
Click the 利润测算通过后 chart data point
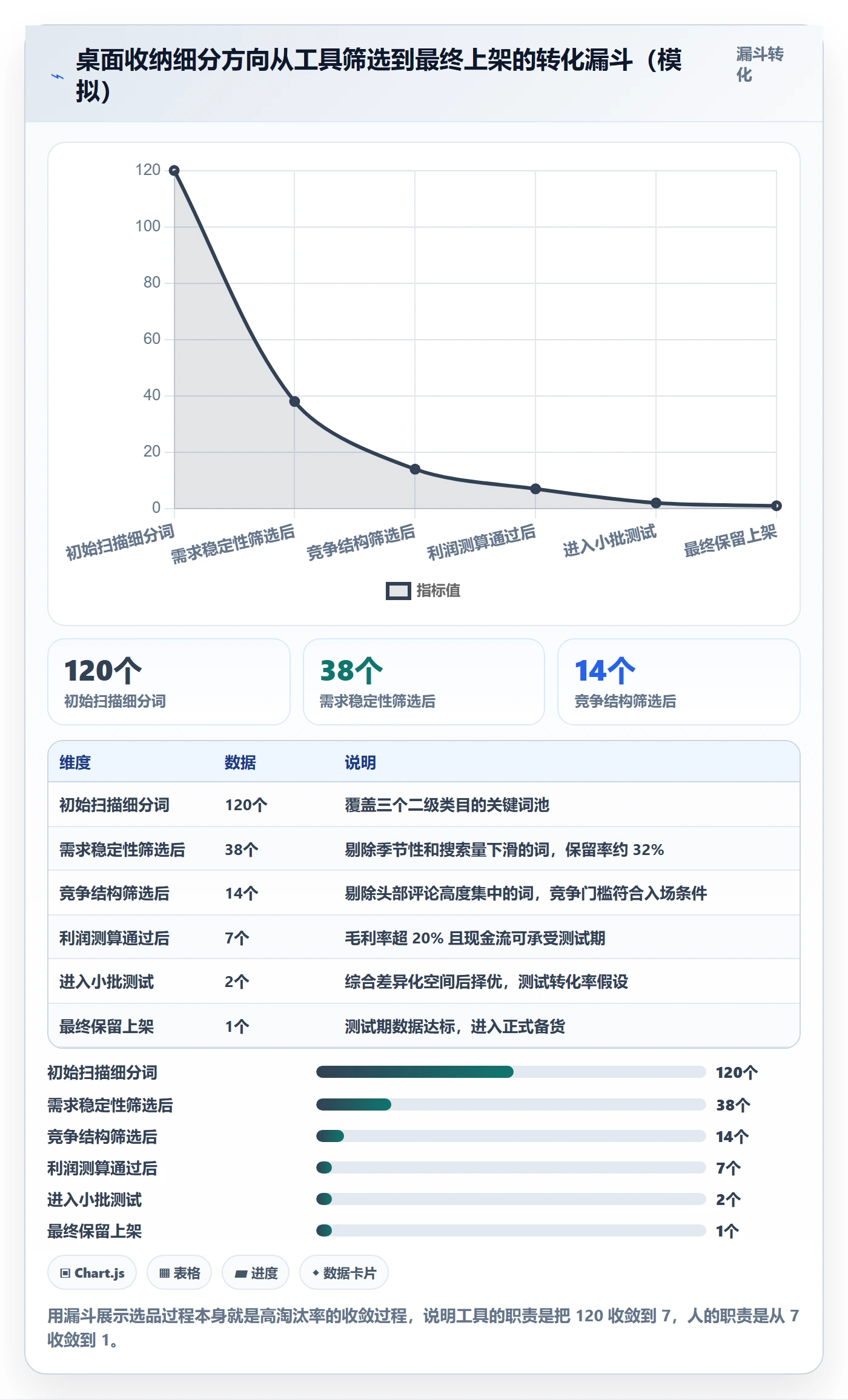click(535, 489)
